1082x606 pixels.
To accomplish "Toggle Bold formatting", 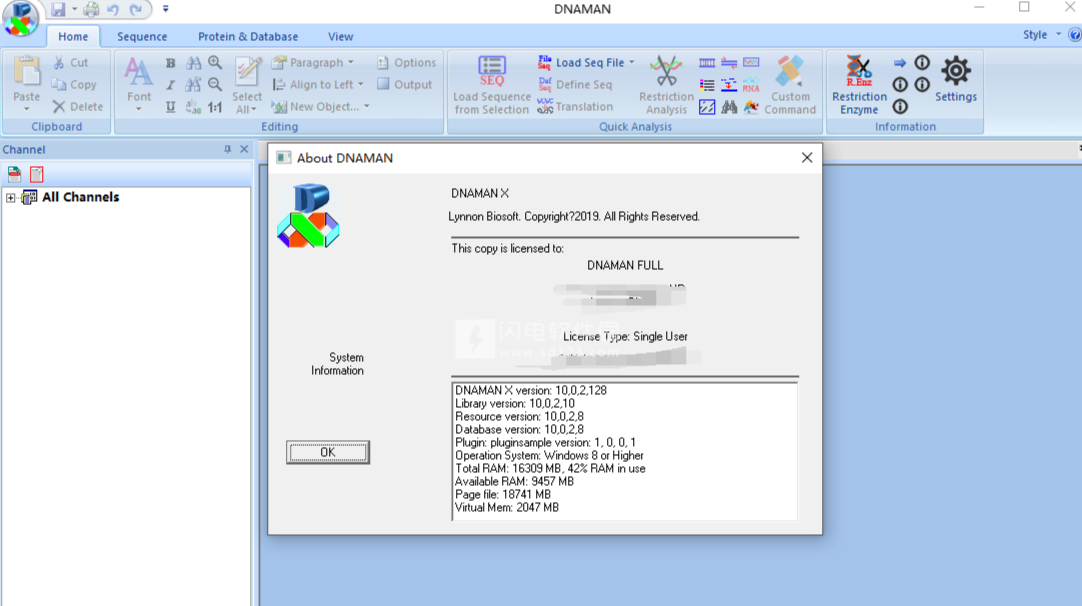I will (170, 63).
